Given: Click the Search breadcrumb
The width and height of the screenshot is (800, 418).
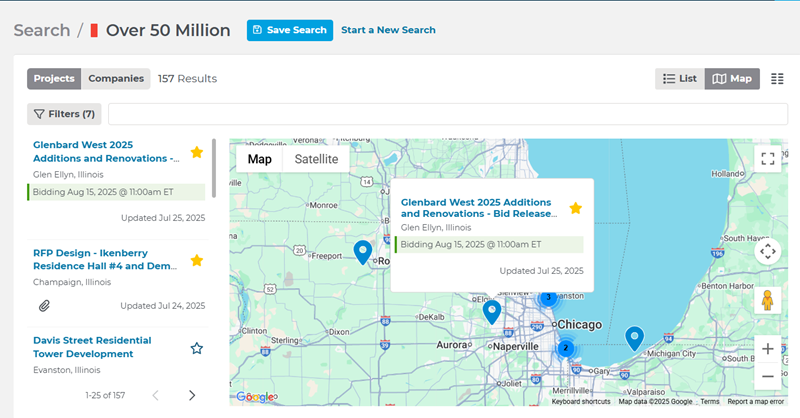Looking at the screenshot, I should (42, 30).
